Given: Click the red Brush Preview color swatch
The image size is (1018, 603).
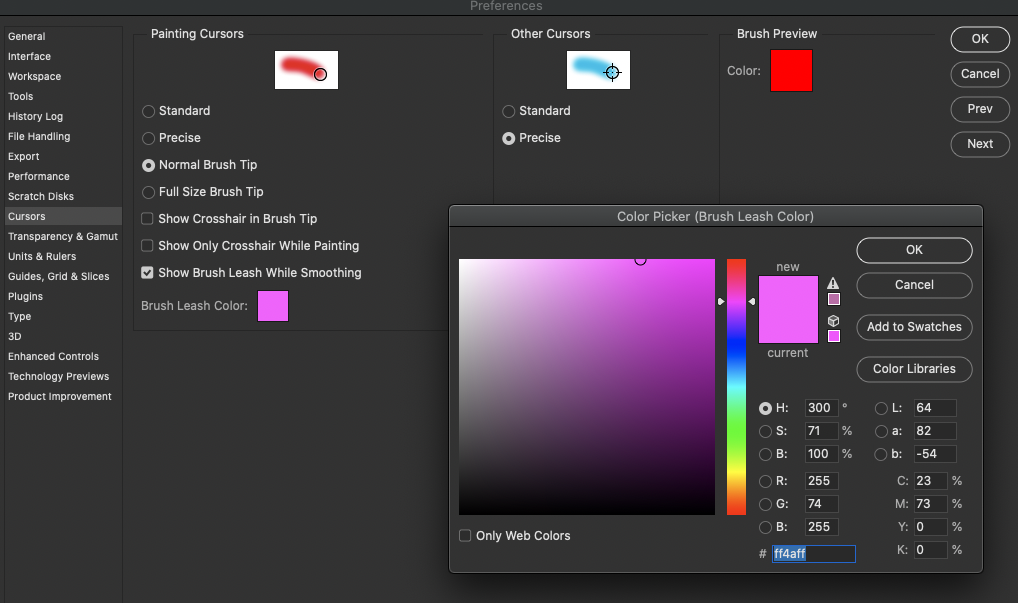Looking at the screenshot, I should pos(791,70).
